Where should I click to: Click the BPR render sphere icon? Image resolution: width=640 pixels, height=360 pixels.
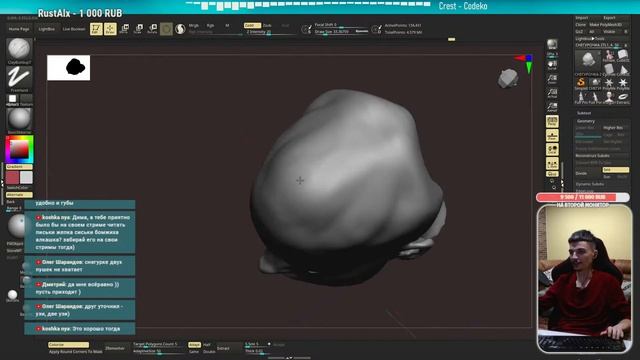click(x=552, y=44)
